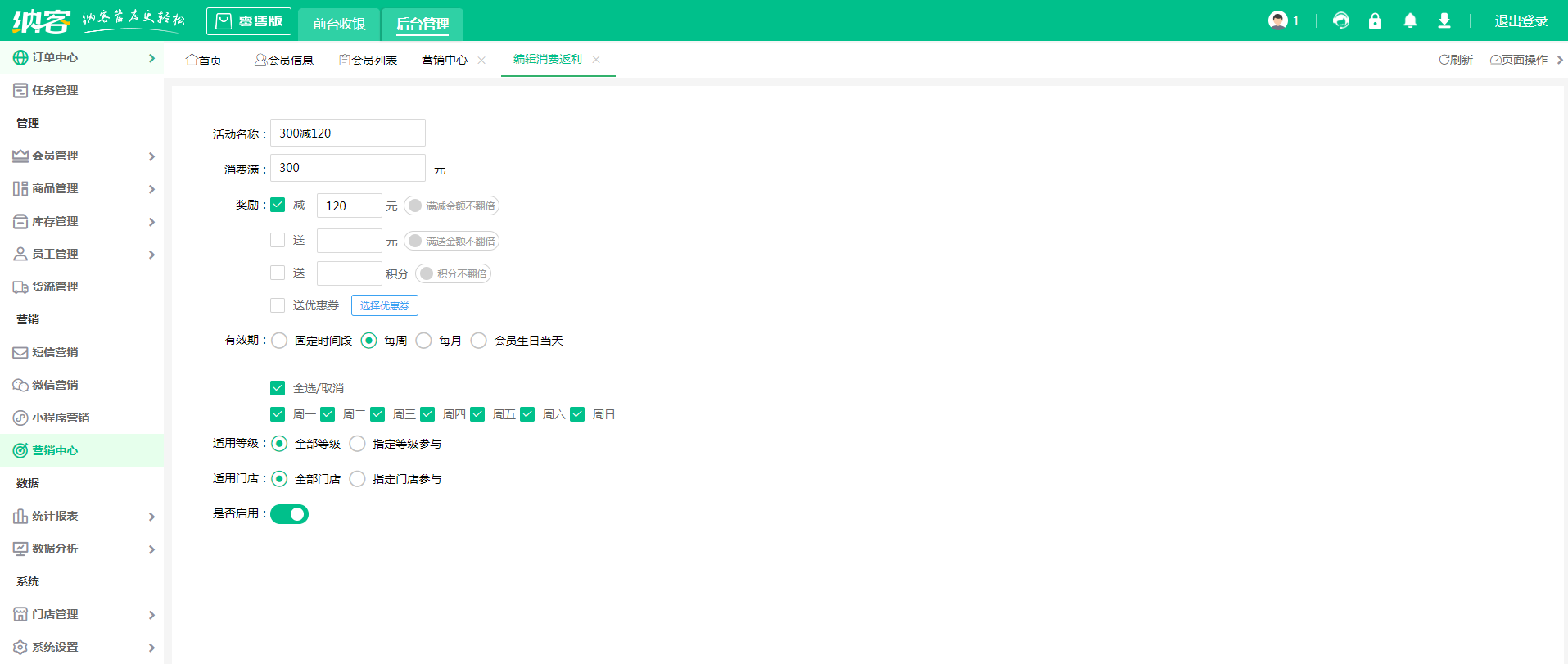Click the 退出登录 link

(1521, 21)
